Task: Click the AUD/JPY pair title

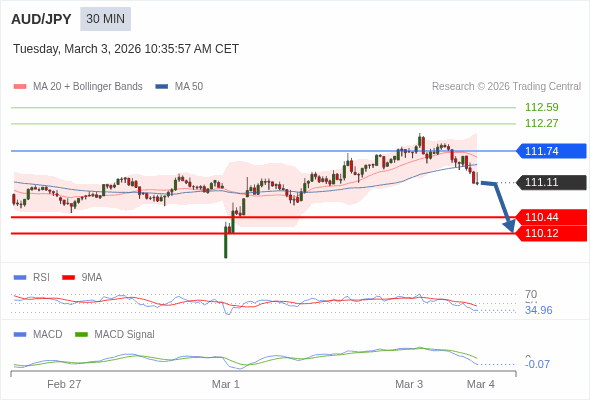Action: (41, 19)
